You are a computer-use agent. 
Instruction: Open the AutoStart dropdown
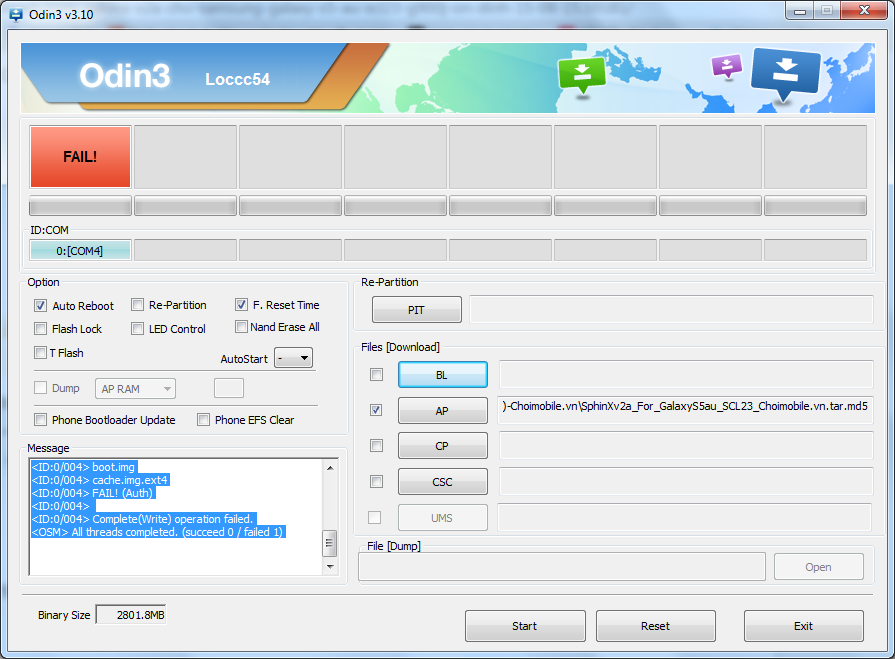[x=293, y=358]
